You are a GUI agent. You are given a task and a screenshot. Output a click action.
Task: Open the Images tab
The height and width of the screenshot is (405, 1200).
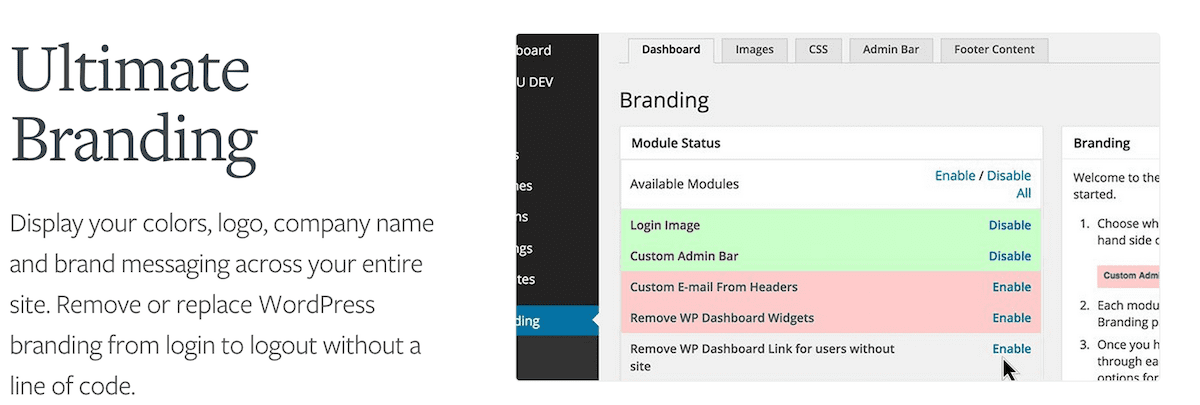tap(755, 50)
